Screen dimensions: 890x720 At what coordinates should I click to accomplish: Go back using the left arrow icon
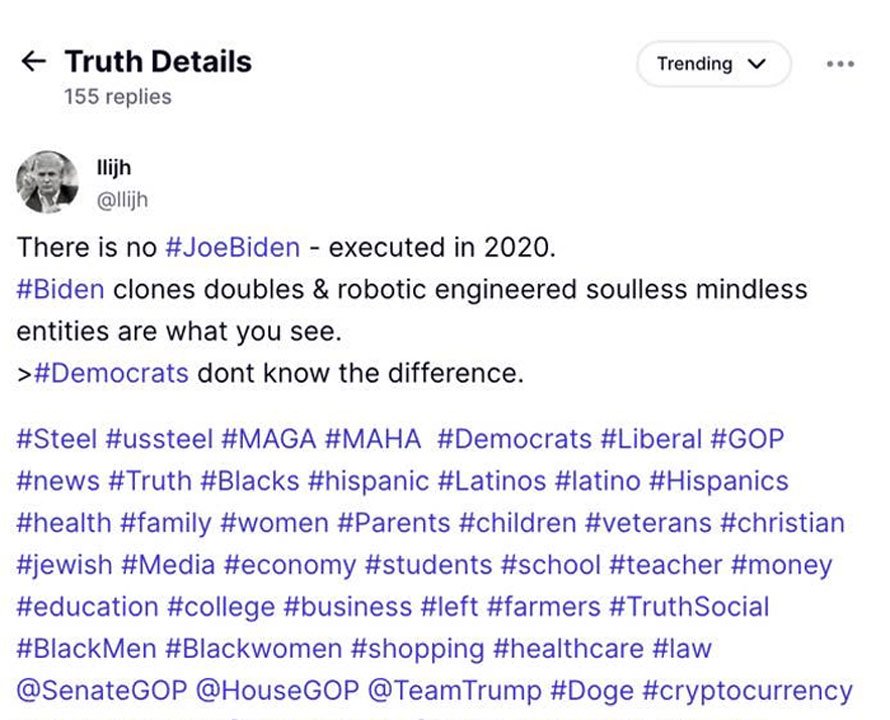(33, 61)
